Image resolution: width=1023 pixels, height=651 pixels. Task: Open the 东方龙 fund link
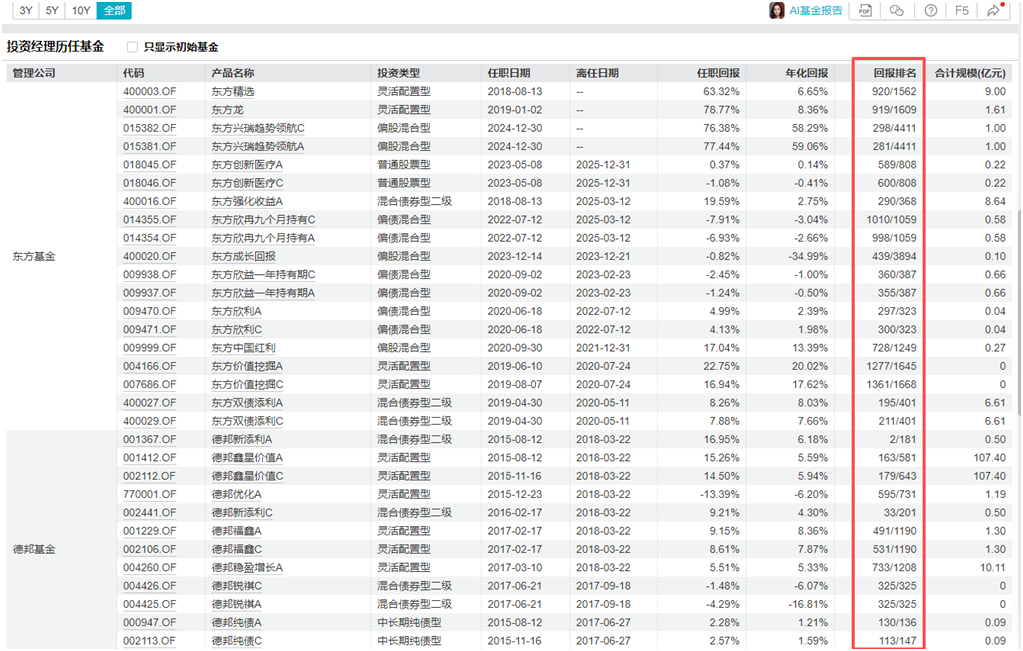[228, 110]
